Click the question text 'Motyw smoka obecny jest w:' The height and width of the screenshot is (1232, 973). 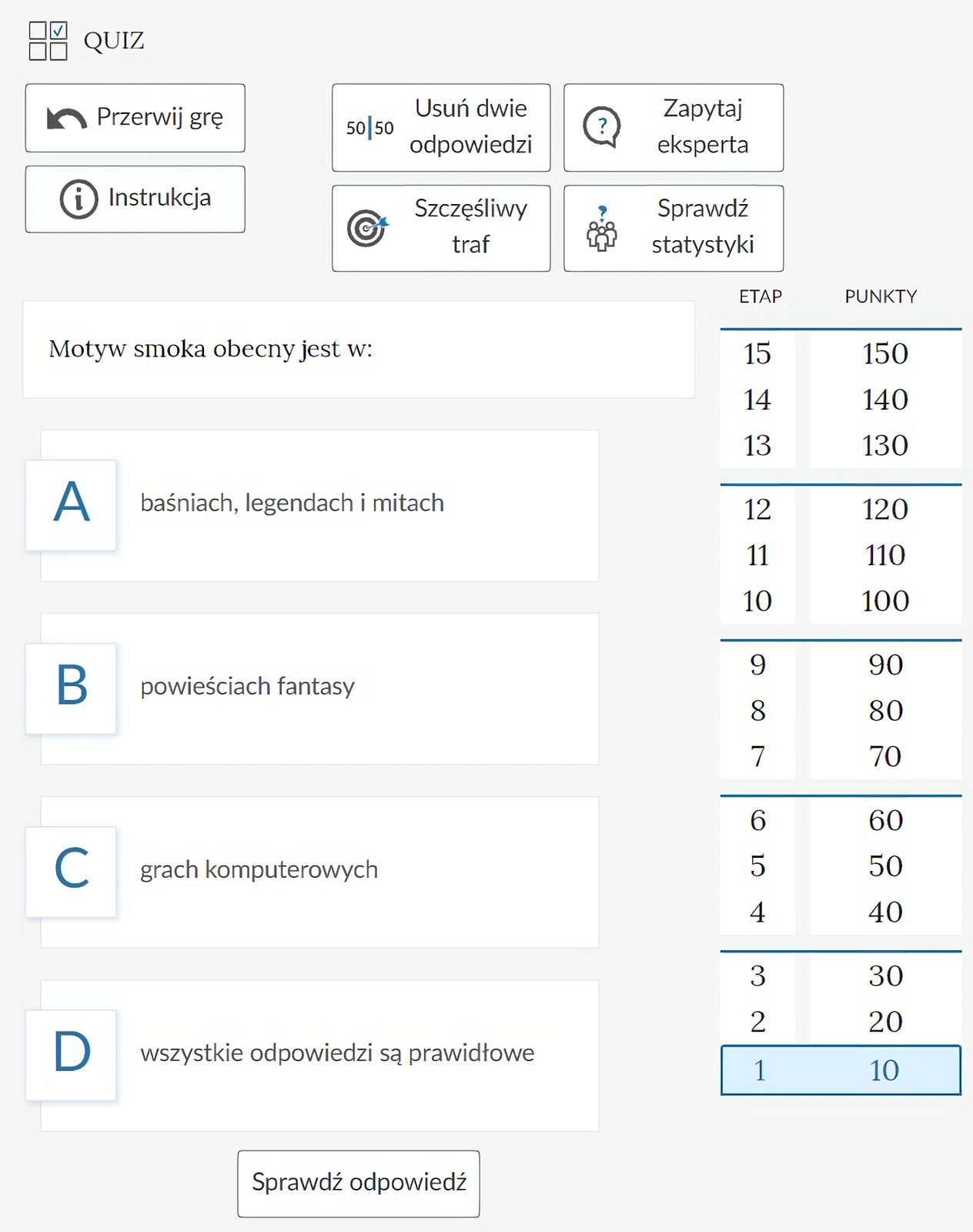click(x=210, y=350)
